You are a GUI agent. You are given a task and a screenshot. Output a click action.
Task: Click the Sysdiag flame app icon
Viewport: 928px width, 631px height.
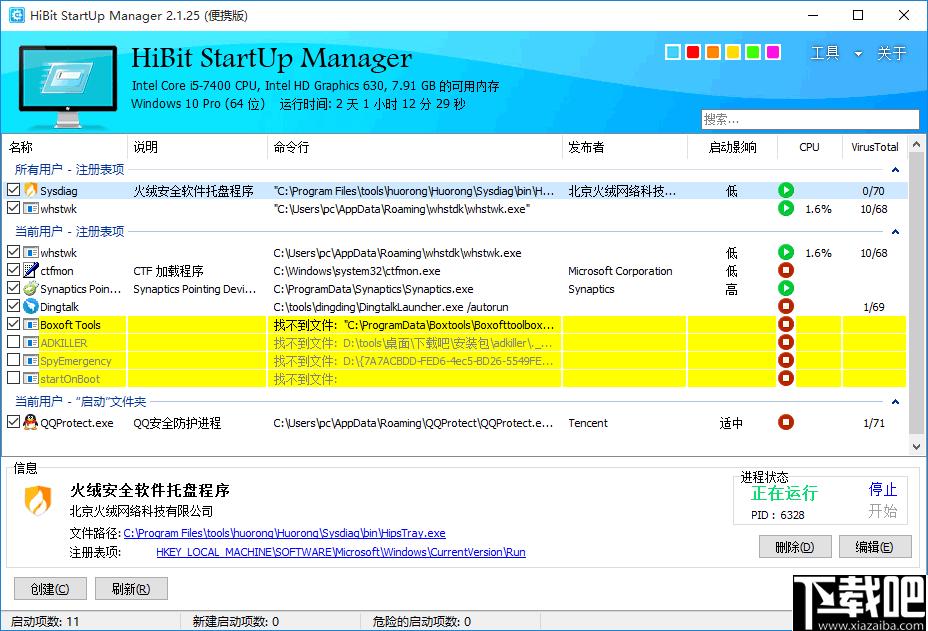[31, 190]
